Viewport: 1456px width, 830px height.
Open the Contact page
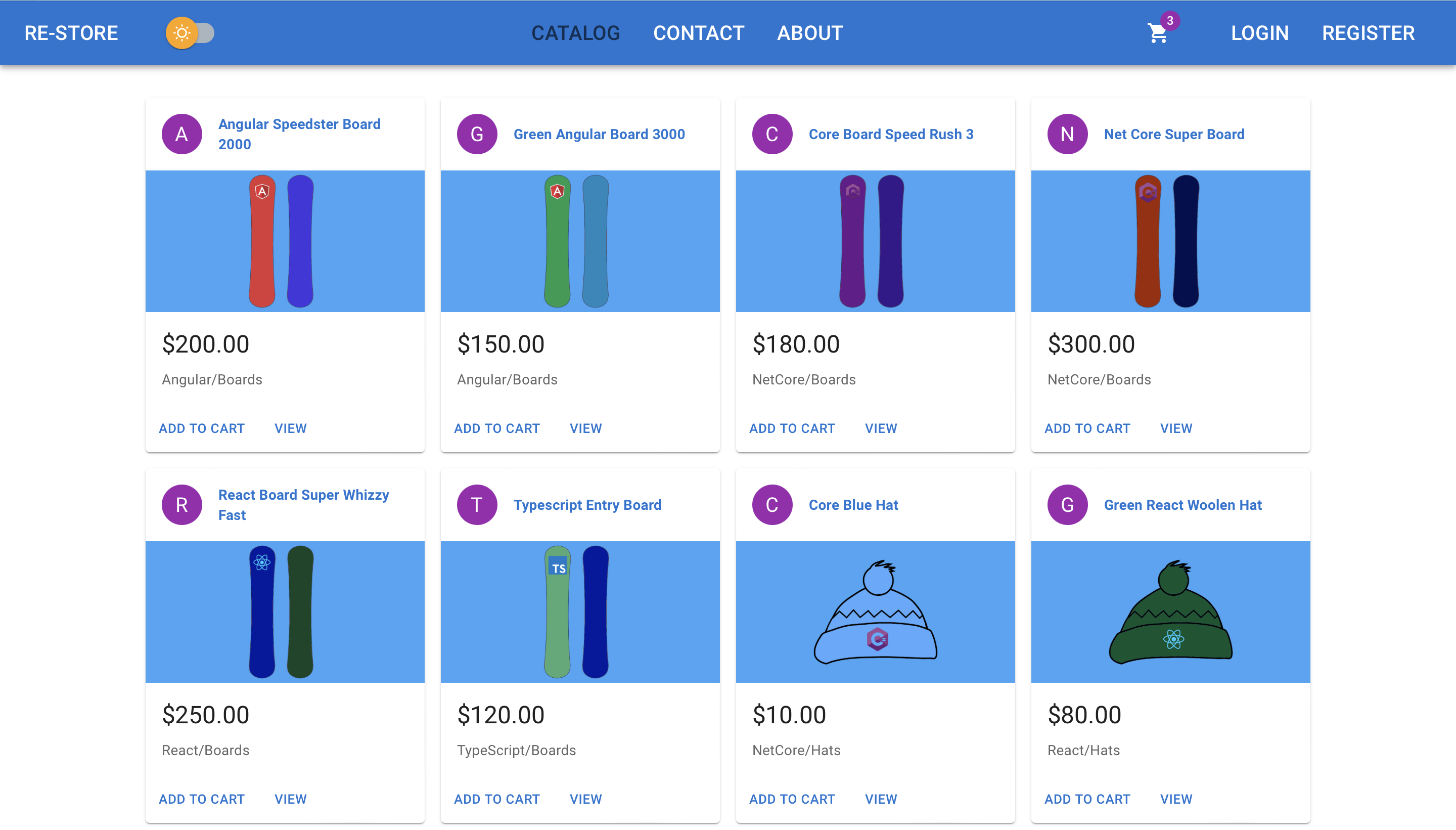(x=698, y=33)
